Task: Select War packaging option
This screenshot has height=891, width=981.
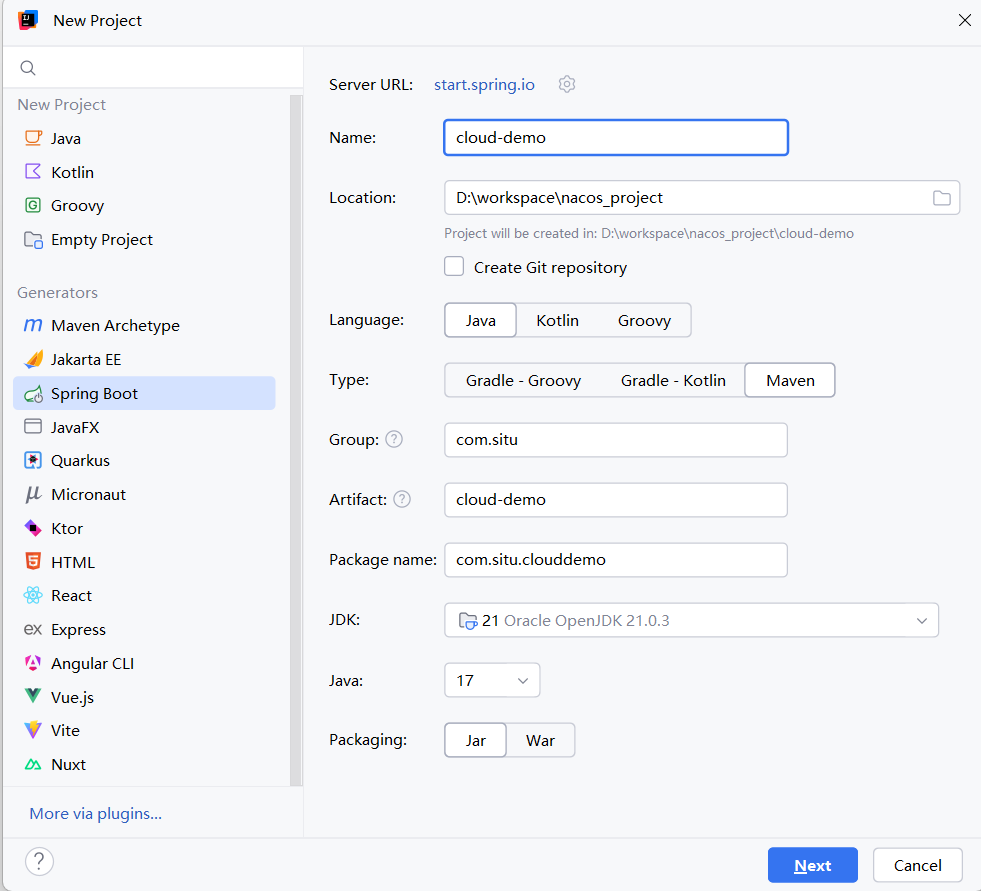Action: pyautogui.click(x=541, y=740)
